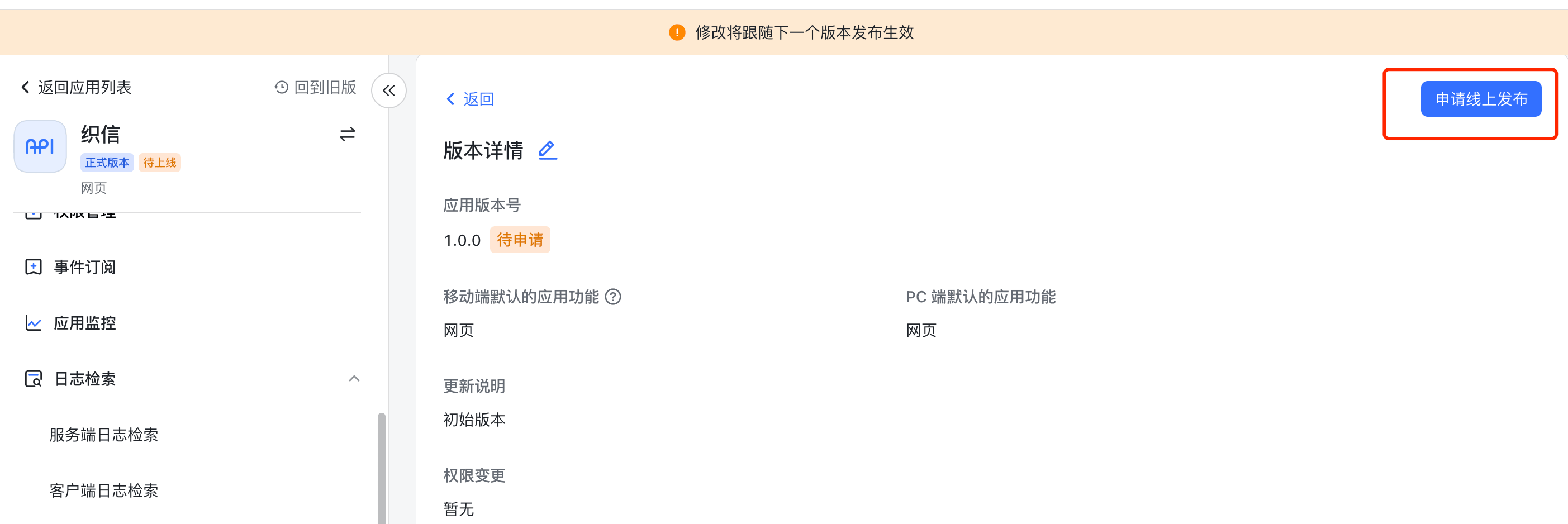The height and width of the screenshot is (524, 1568).
Task: Open 事件订阅 menu item
Action: point(84,267)
